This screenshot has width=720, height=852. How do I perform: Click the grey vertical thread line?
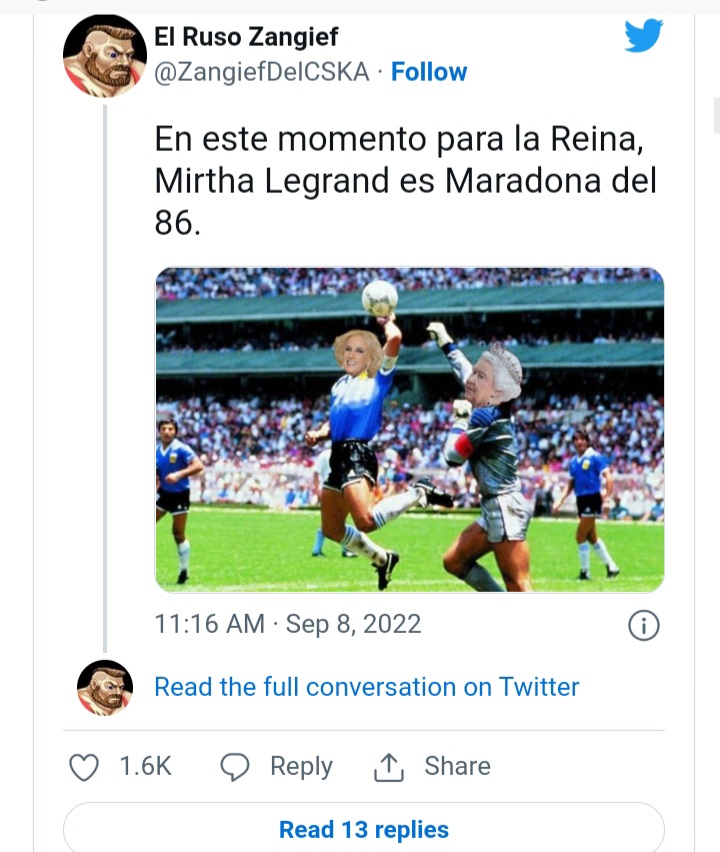click(x=105, y=380)
